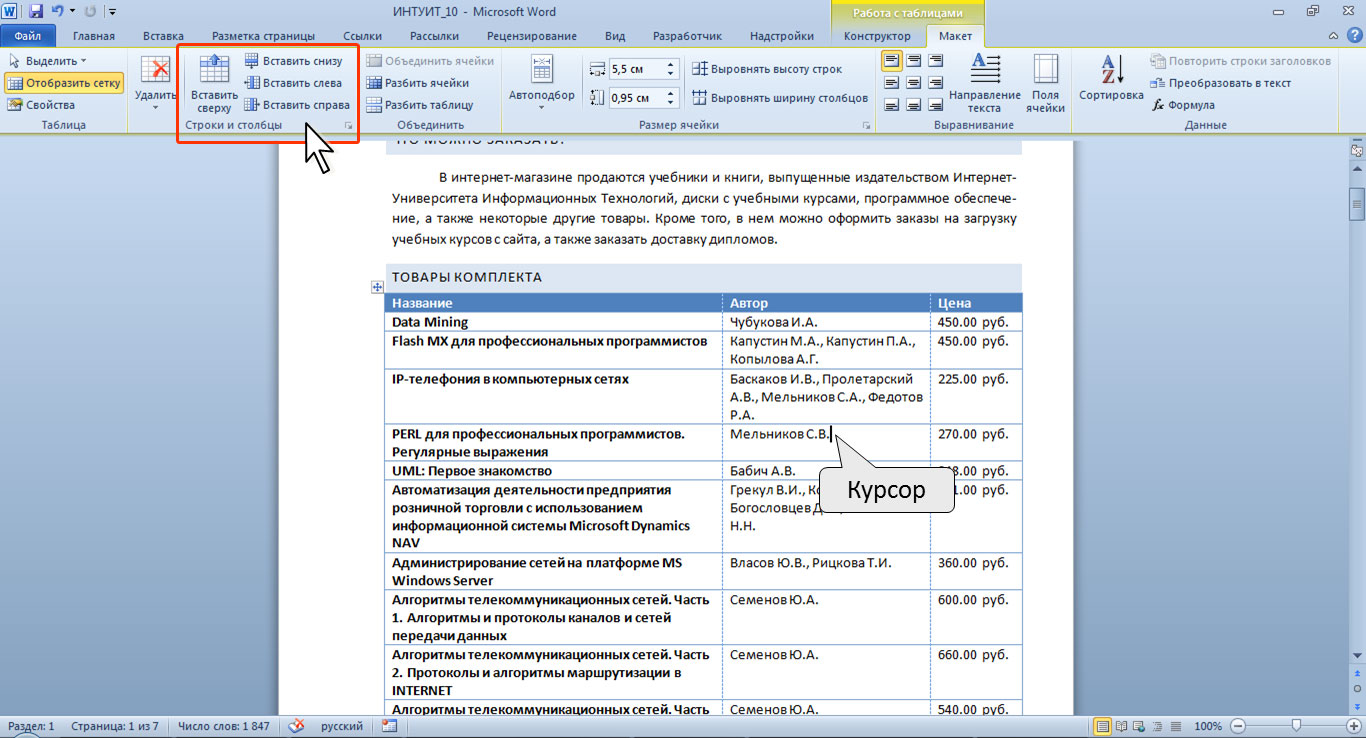Click the Data Mining table cell
1366x738 pixels.
click(x=554, y=322)
